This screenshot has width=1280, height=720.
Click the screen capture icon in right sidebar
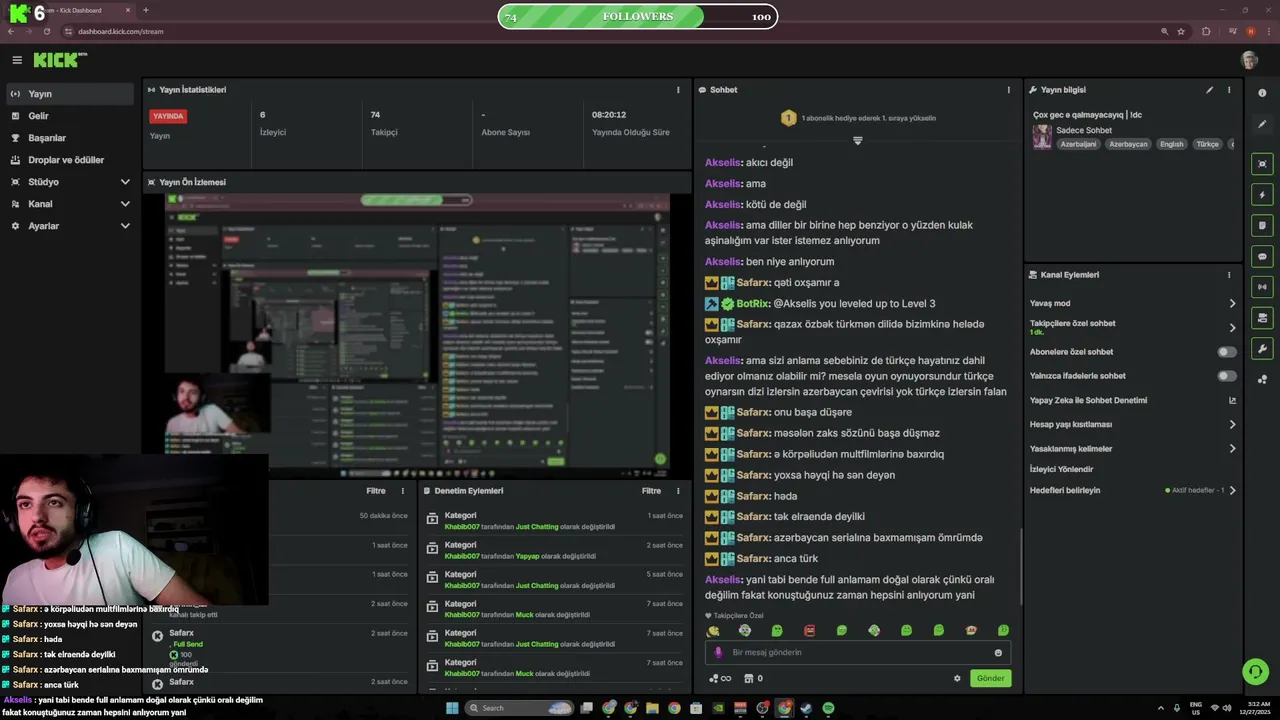[x=1262, y=164]
